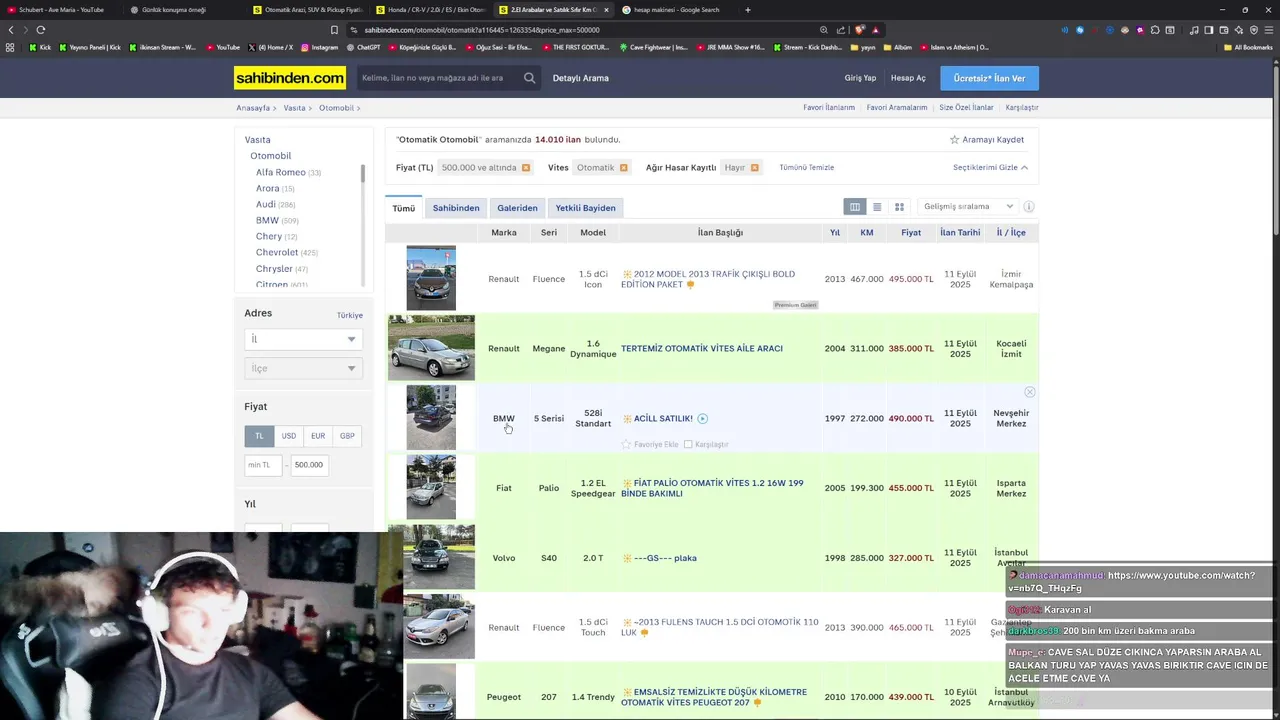The height and width of the screenshot is (720, 1280).
Task: Select USD currency toggle
Action: (288, 436)
